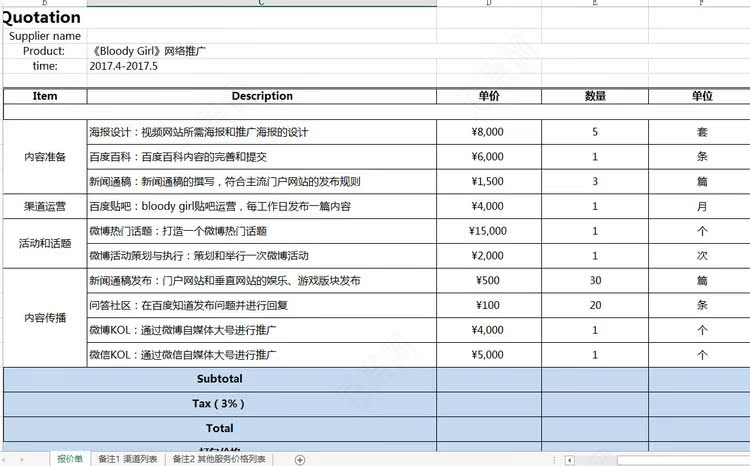Click the tab bar splitter dots handle
750x466 pixels.
click(x=554, y=460)
